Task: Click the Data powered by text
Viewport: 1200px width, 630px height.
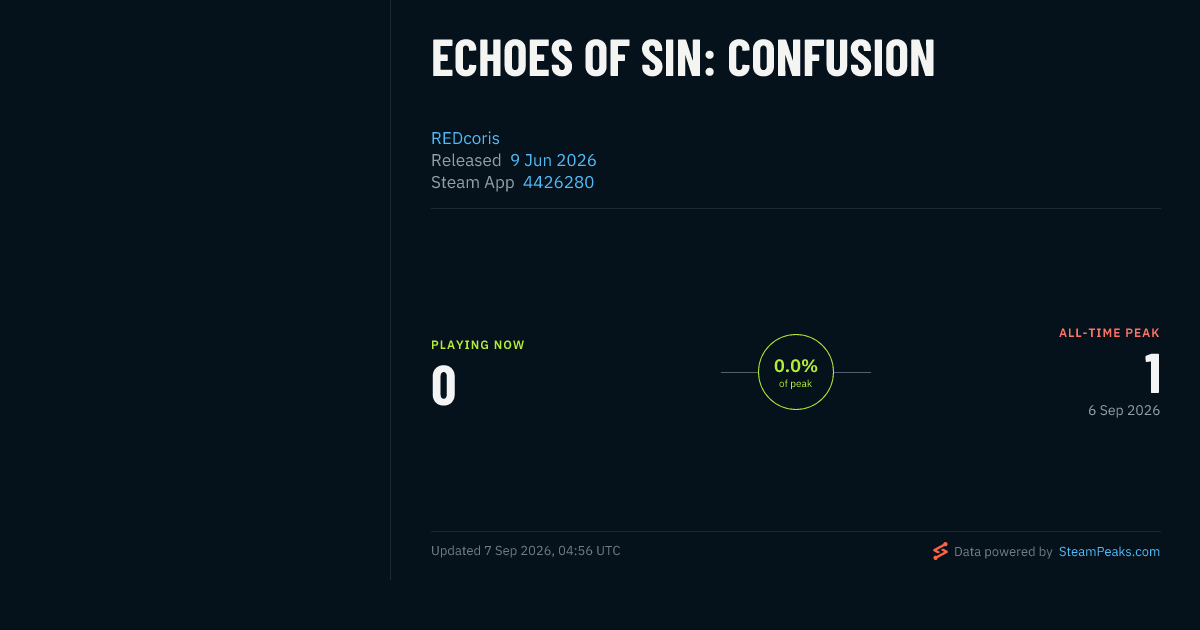Action: tap(1003, 551)
